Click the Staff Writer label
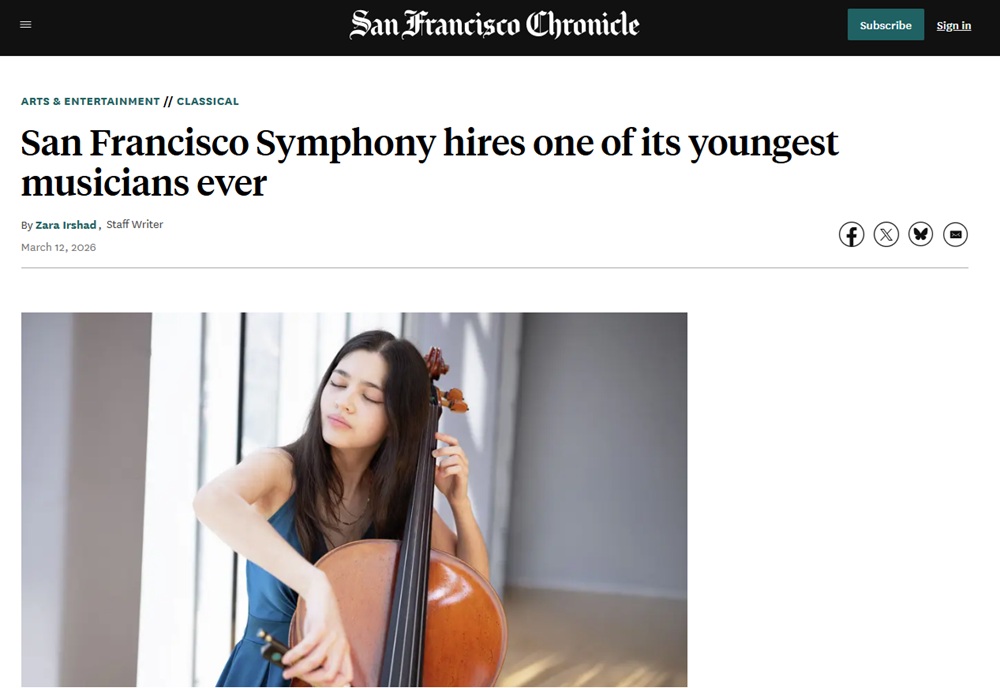 point(135,225)
